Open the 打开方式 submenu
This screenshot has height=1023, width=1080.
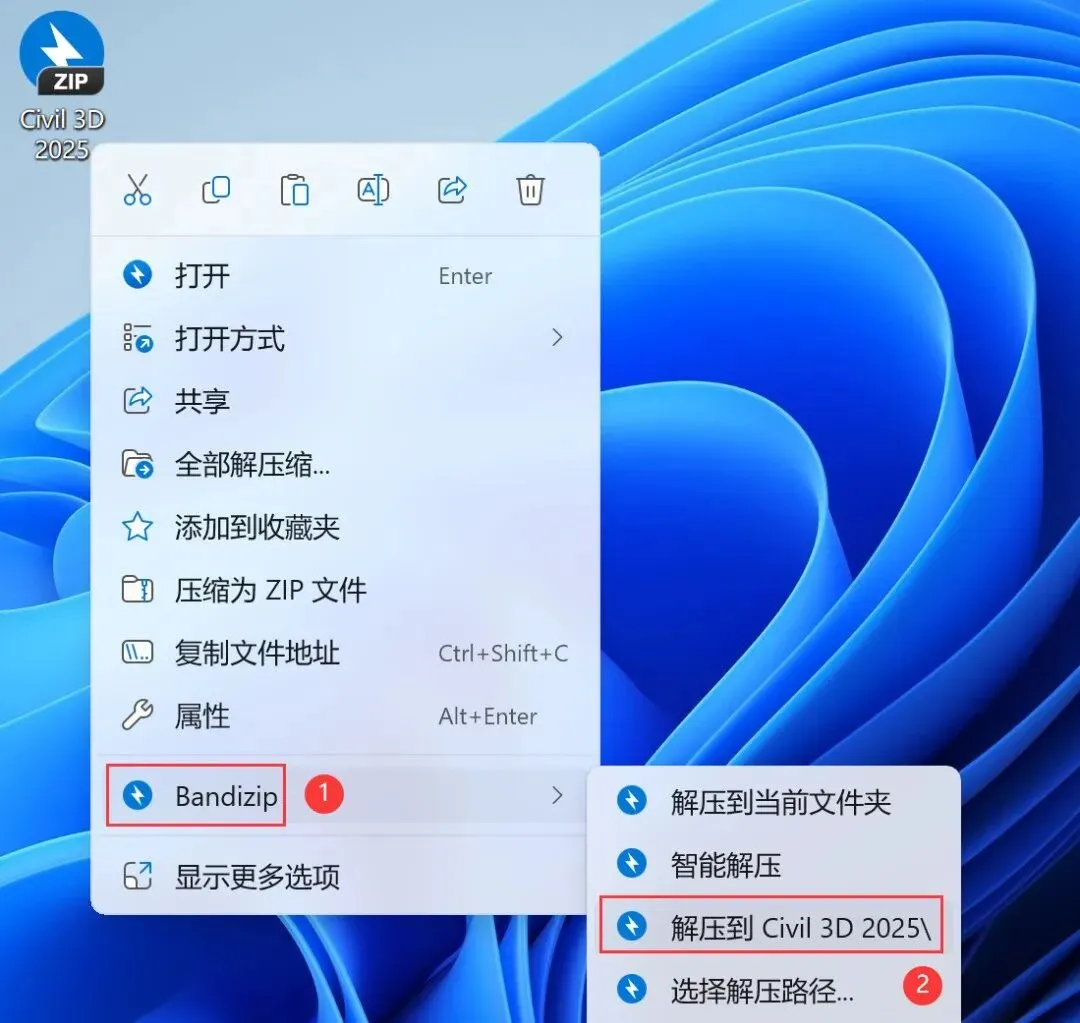(x=345, y=338)
